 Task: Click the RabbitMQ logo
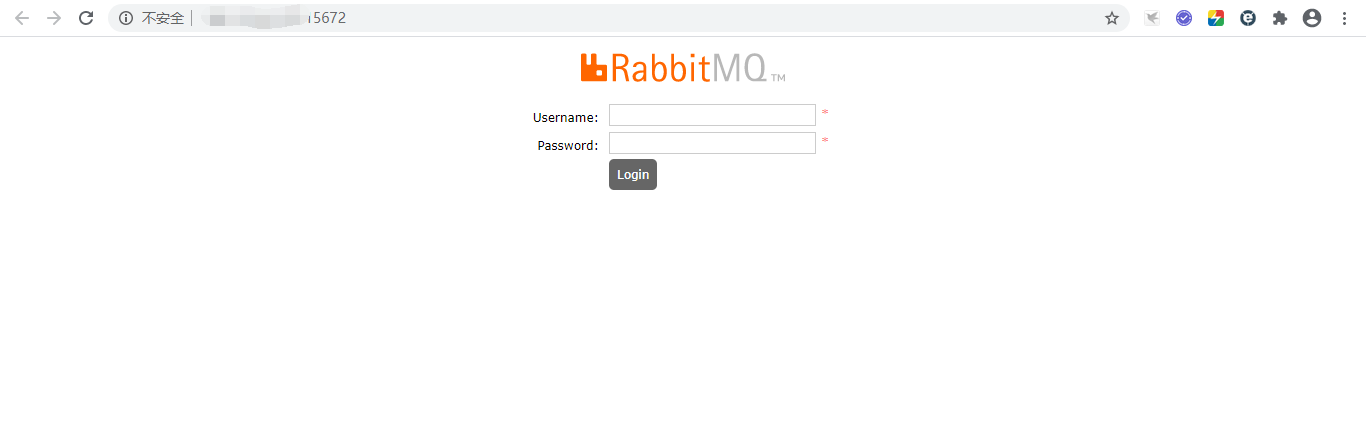tap(683, 67)
